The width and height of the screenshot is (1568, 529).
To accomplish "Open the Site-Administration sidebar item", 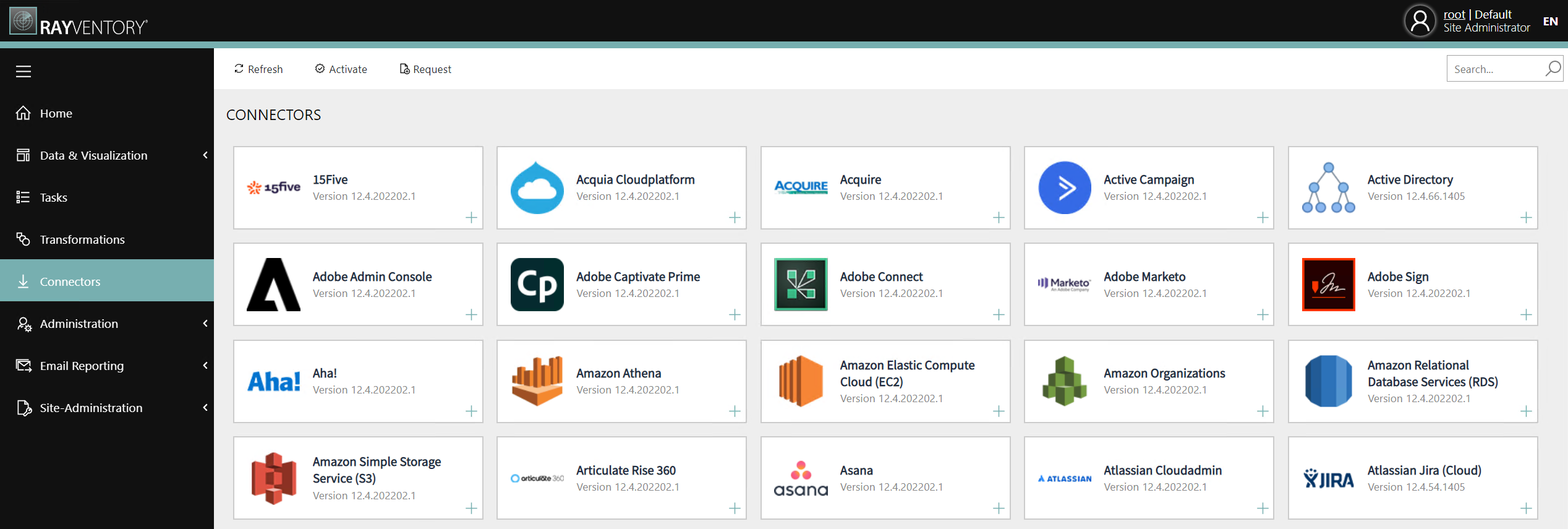I will [x=107, y=408].
